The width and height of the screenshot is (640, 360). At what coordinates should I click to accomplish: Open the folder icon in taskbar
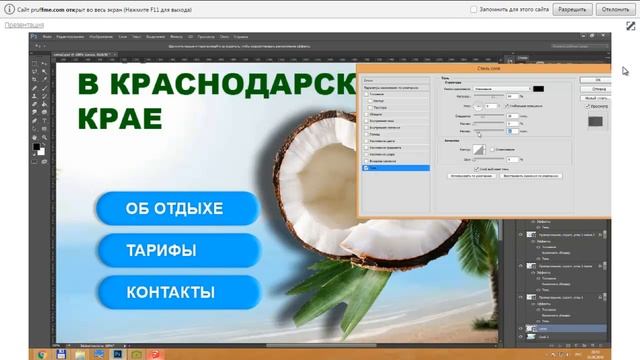coord(80,354)
